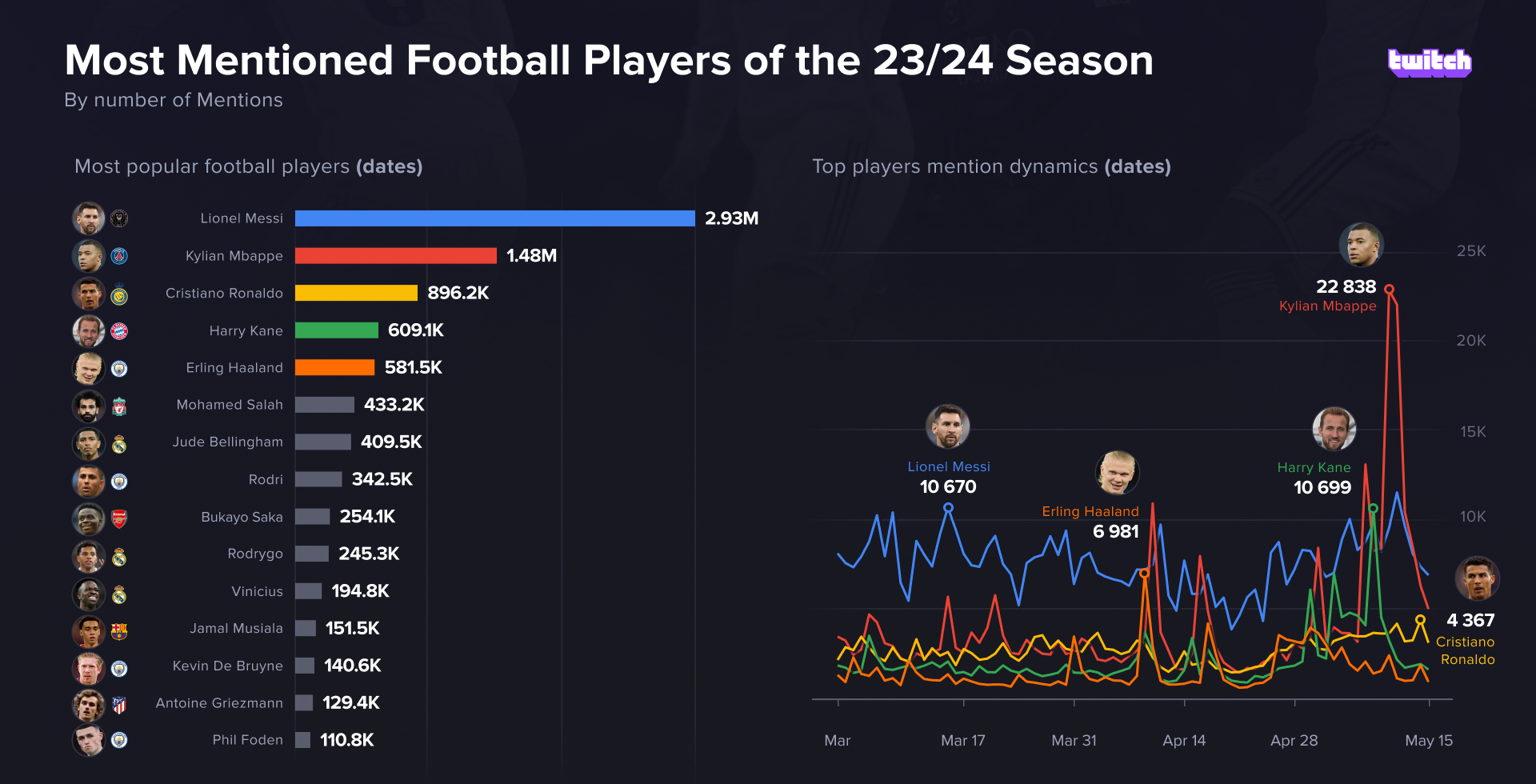Click the Atletico Madrid crest beside Antoine Griezmann
This screenshot has height=784, width=1536.
point(119,705)
